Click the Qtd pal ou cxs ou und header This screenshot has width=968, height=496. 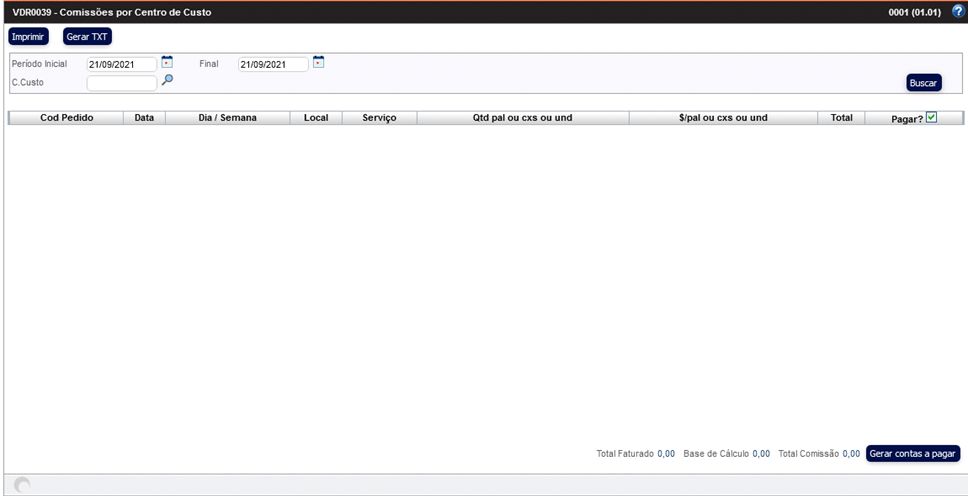click(x=522, y=118)
